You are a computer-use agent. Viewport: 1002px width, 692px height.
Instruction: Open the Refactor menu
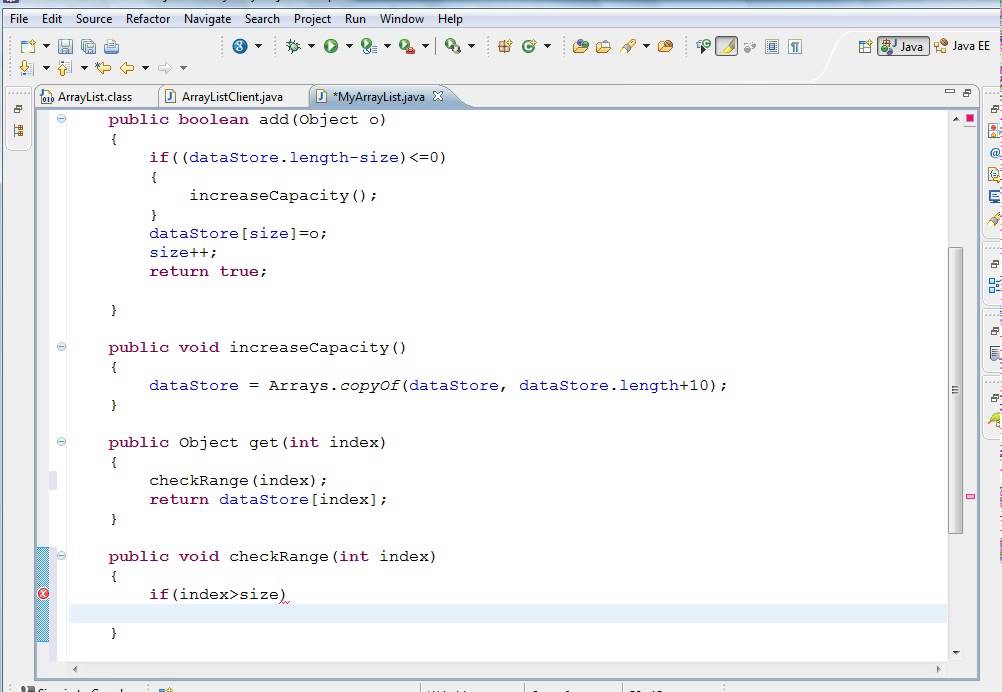click(148, 19)
